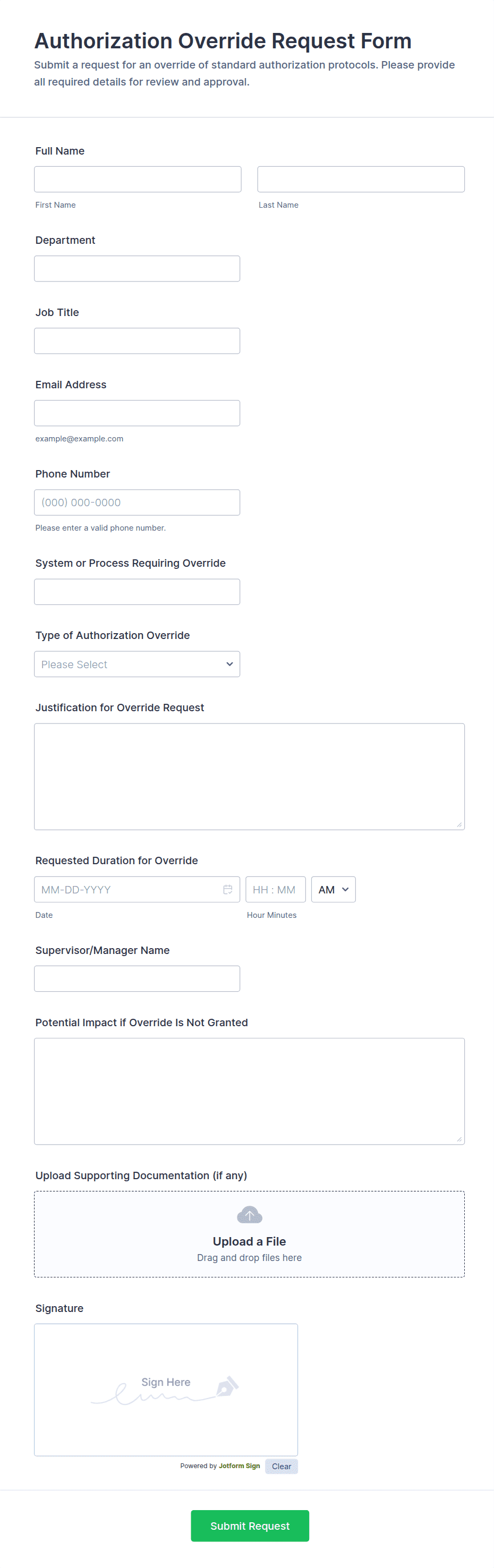This screenshot has height=1568, width=494.
Task: Select the Department text box
Action: (x=137, y=268)
